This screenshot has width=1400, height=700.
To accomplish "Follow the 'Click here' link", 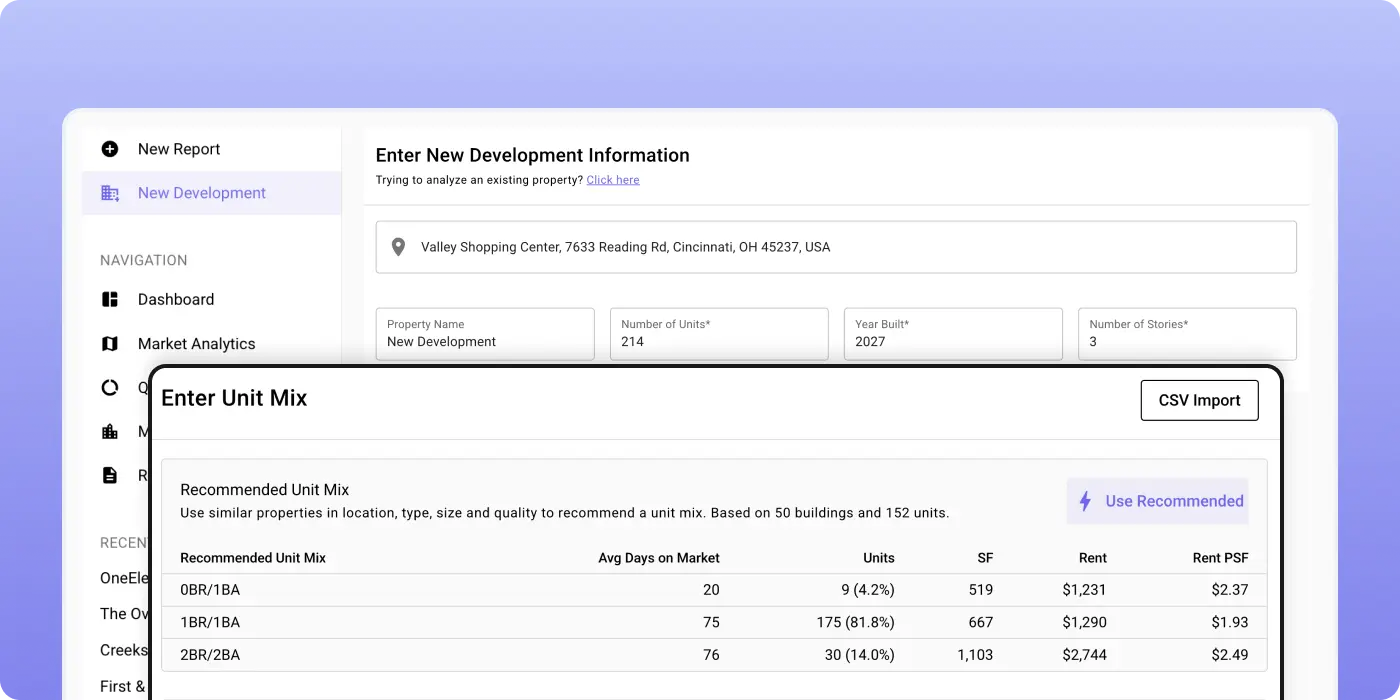I will pos(613,180).
